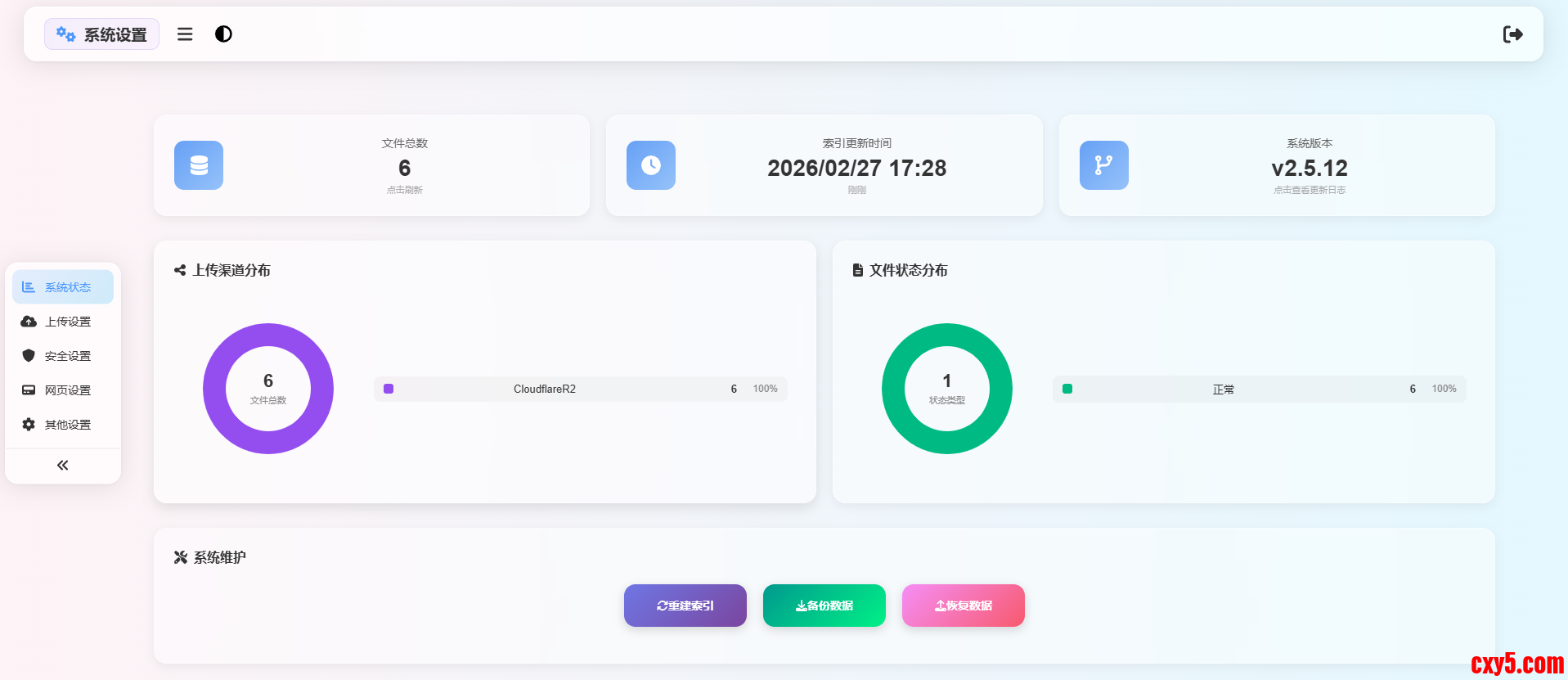Click the 重建索引 button
The height and width of the screenshot is (680, 1568).
[685, 606]
